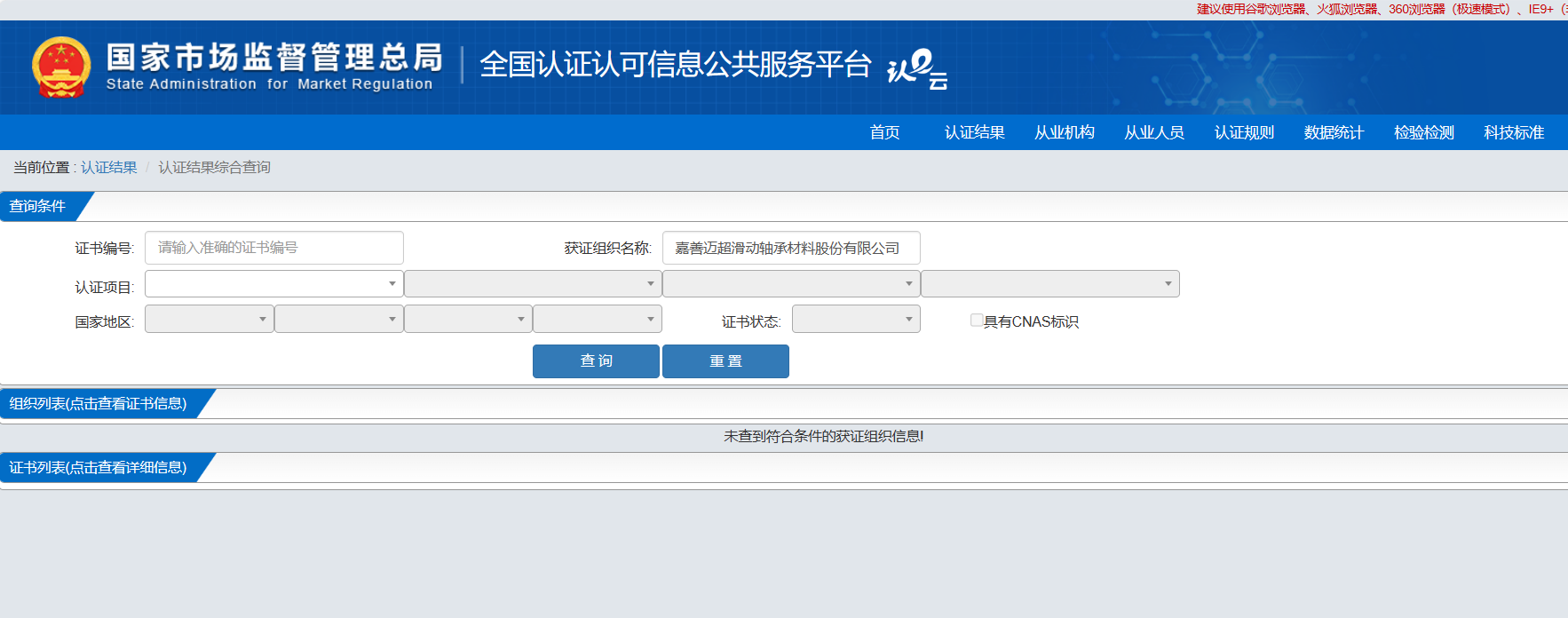The height and width of the screenshot is (618, 1568).
Task: Open the 证书状态 dropdown
Action: (x=856, y=319)
